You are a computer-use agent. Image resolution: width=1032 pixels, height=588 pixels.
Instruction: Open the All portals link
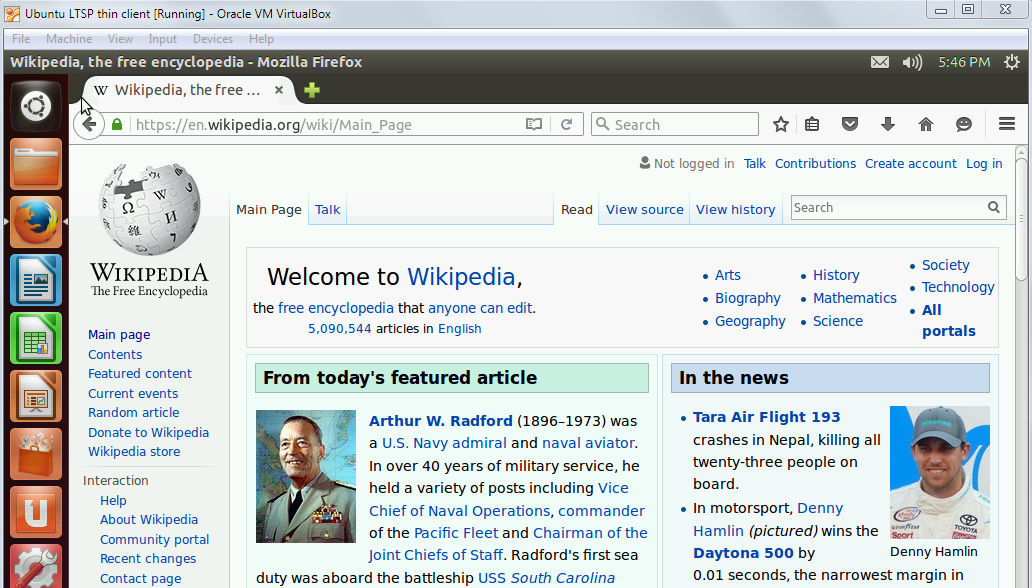(x=948, y=320)
